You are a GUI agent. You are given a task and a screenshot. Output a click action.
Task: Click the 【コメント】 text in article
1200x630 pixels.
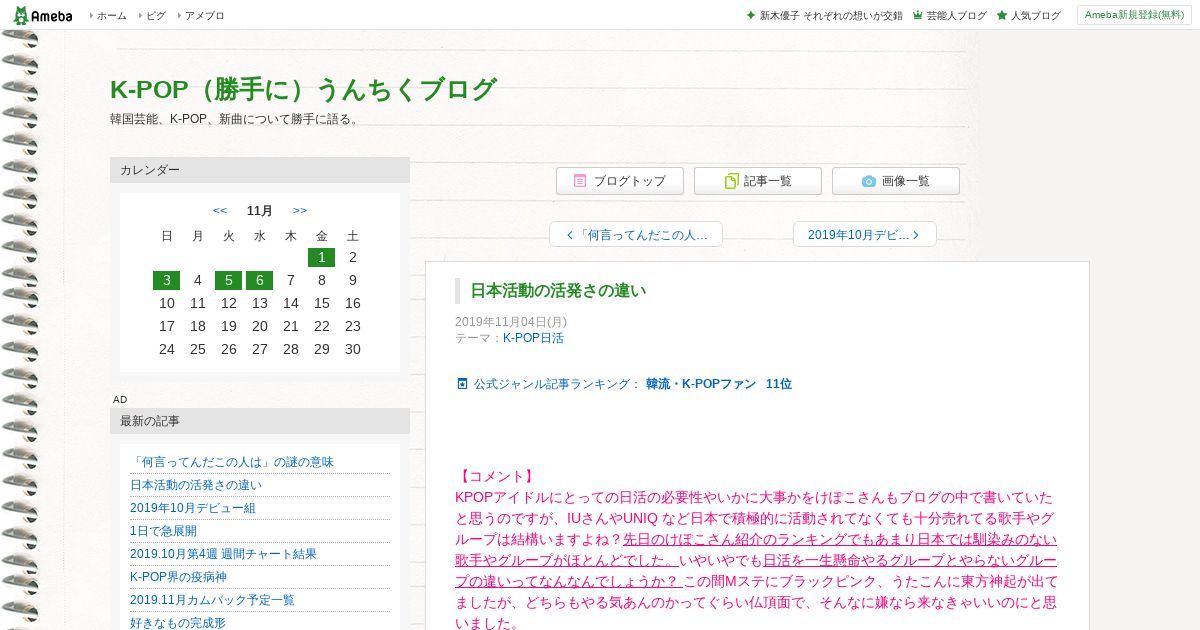[497, 476]
